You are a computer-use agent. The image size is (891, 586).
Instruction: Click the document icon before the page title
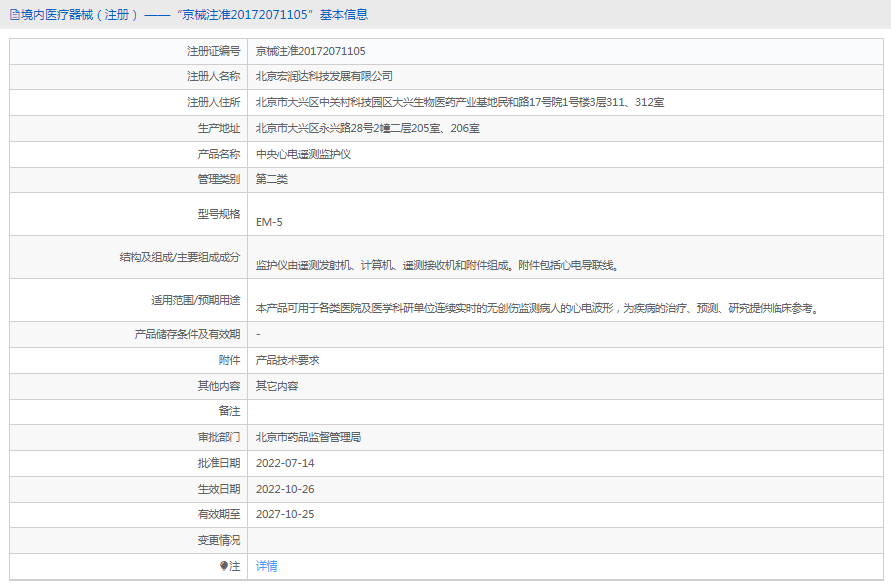pyautogui.click(x=15, y=15)
